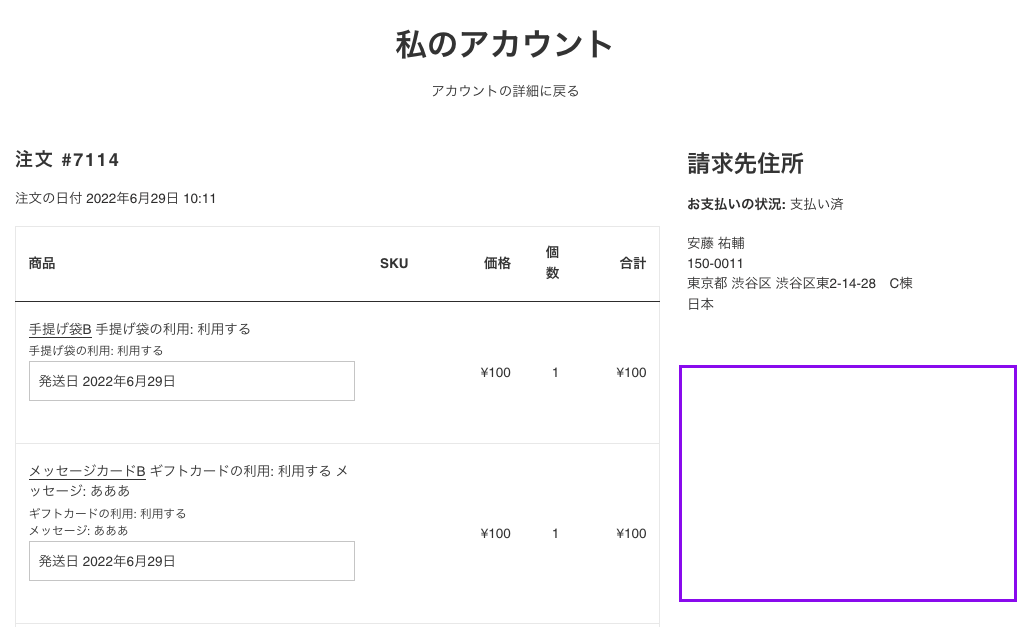Open the メッセージカードB product link
The height and width of the screenshot is (627, 1034).
87,471
